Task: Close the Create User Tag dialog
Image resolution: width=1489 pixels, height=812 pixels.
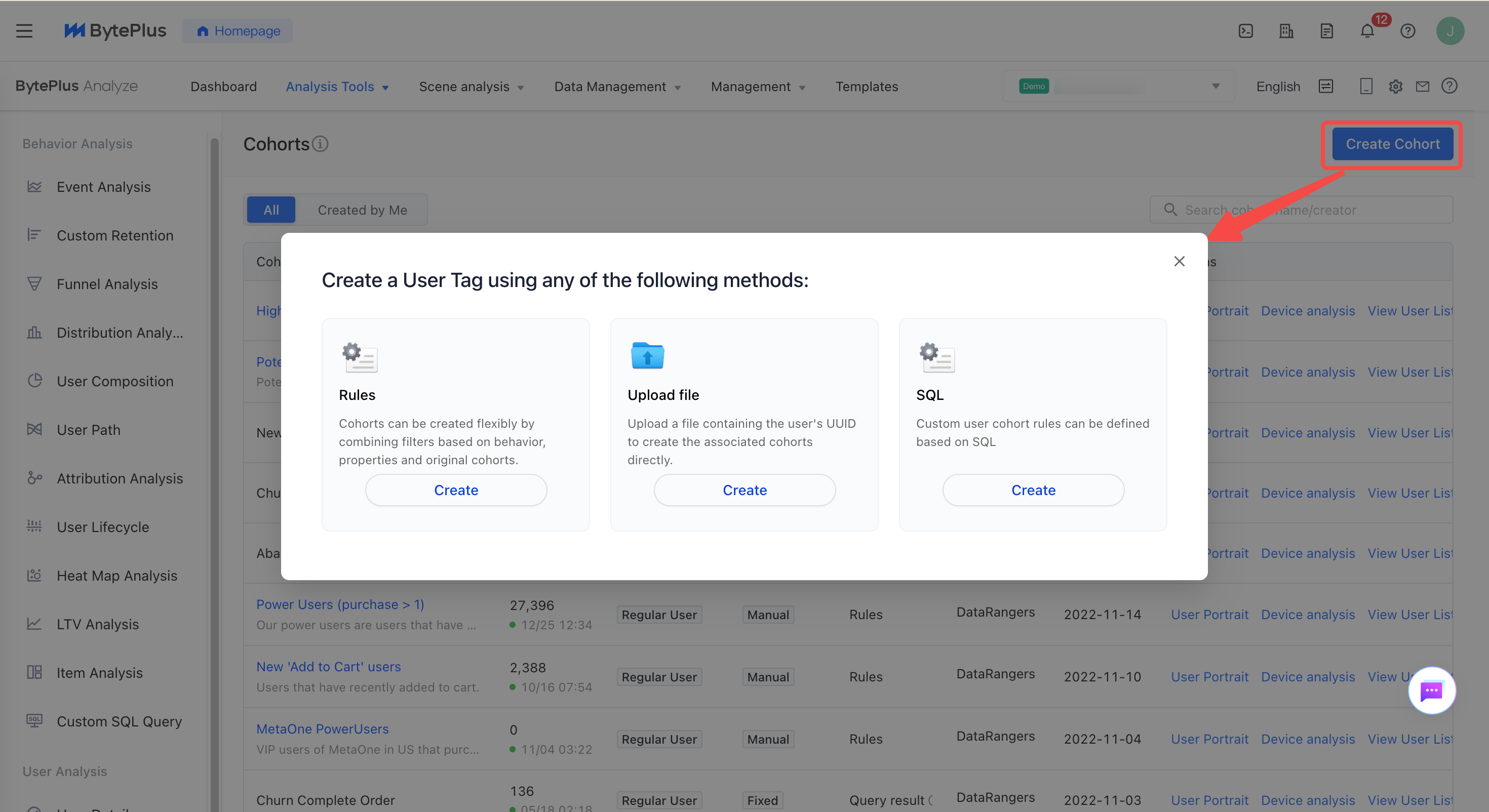Action: click(x=1179, y=261)
